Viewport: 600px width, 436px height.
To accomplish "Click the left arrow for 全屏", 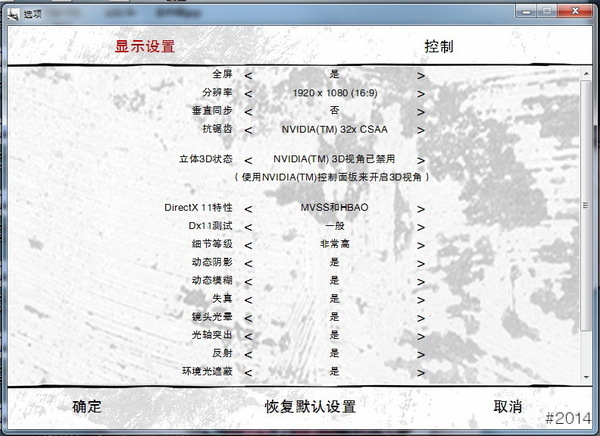I will (x=248, y=76).
